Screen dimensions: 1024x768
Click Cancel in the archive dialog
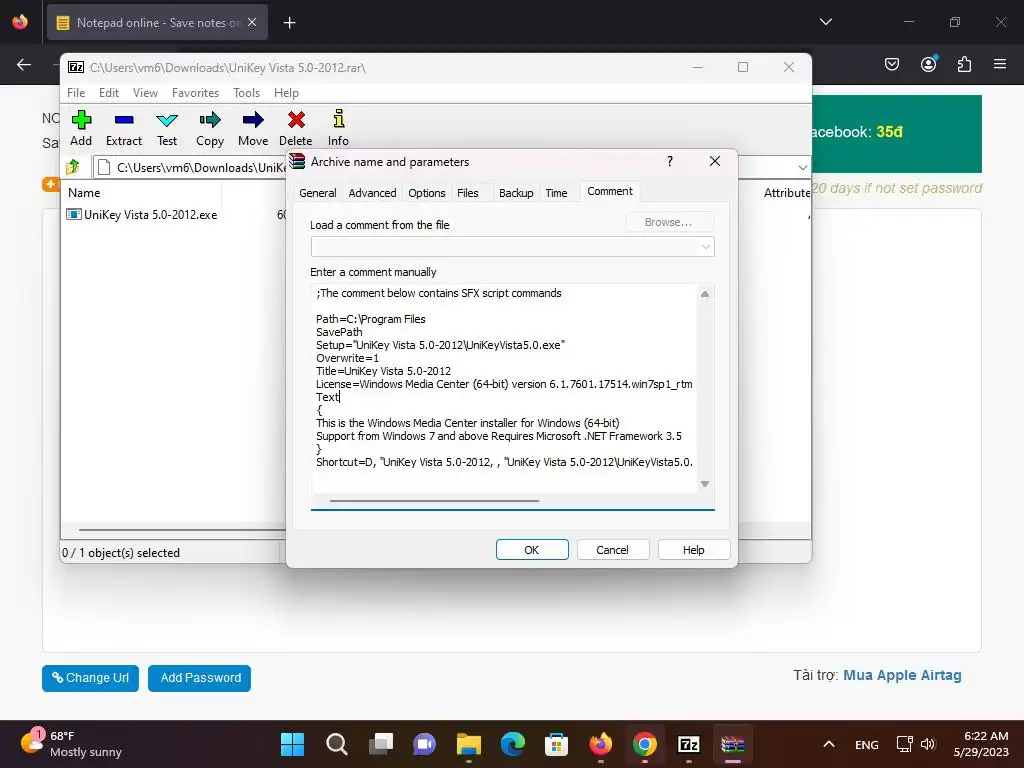point(613,550)
